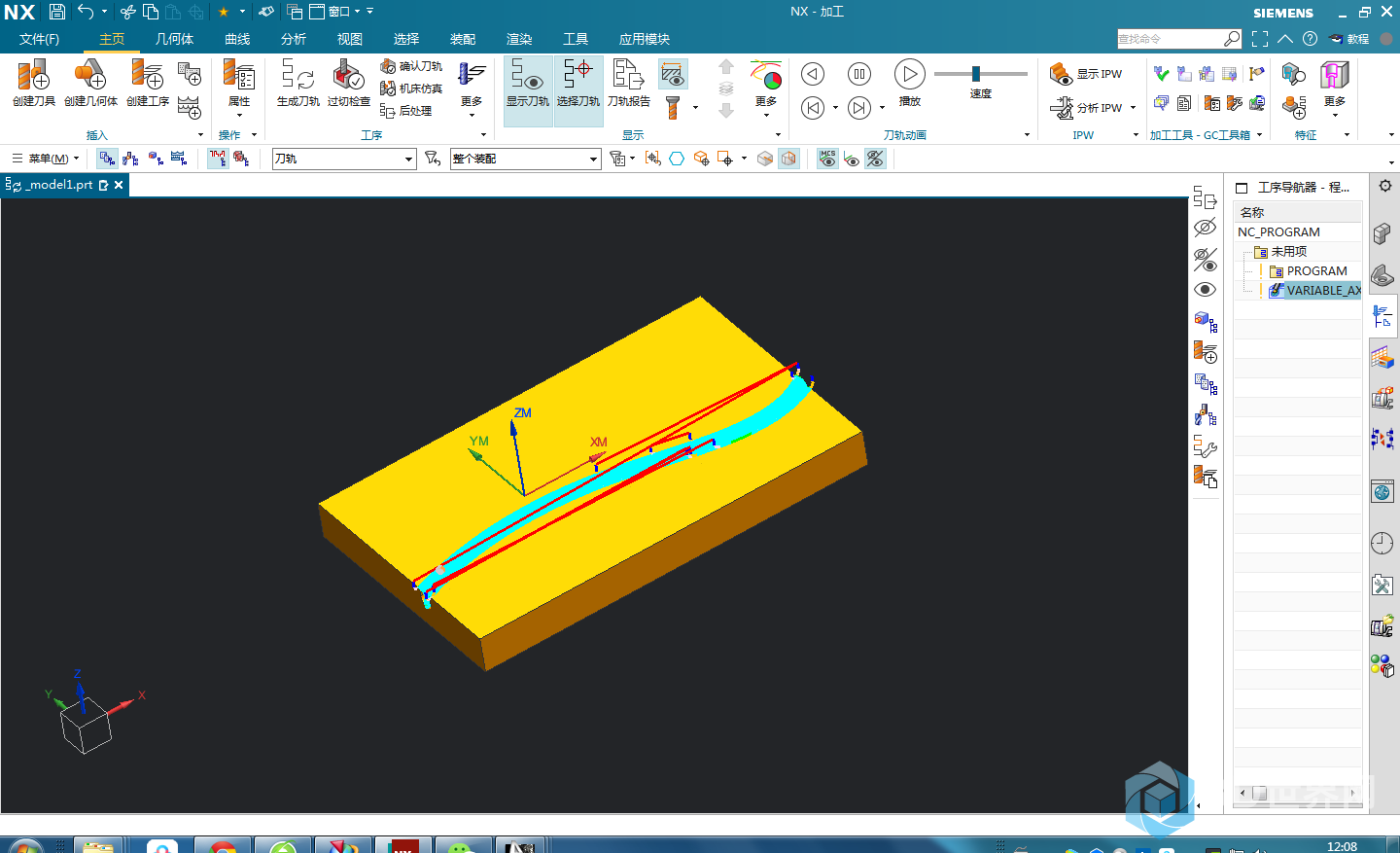1400x853 pixels.
Task: Click 创建几何体 (Create Geometry) icon
Action: click(90, 83)
